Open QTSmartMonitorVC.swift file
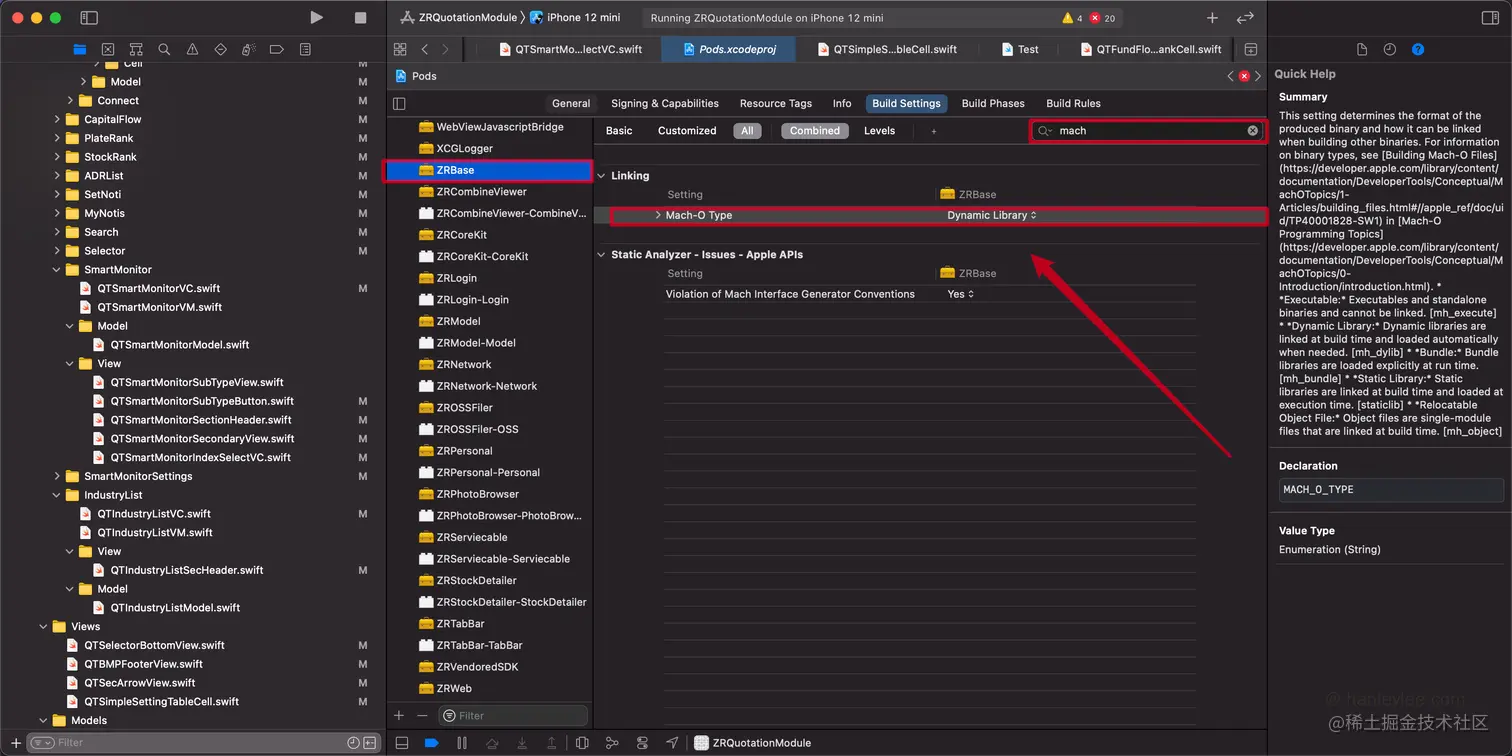Viewport: 1512px width, 756px height. [158, 289]
